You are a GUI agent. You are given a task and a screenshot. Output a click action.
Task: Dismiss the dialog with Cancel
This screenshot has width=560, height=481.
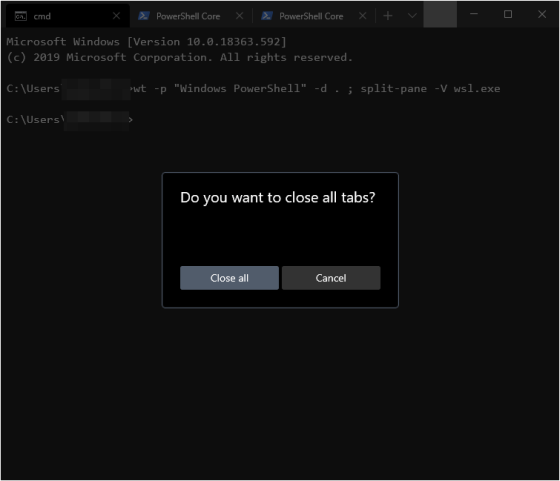coord(331,278)
